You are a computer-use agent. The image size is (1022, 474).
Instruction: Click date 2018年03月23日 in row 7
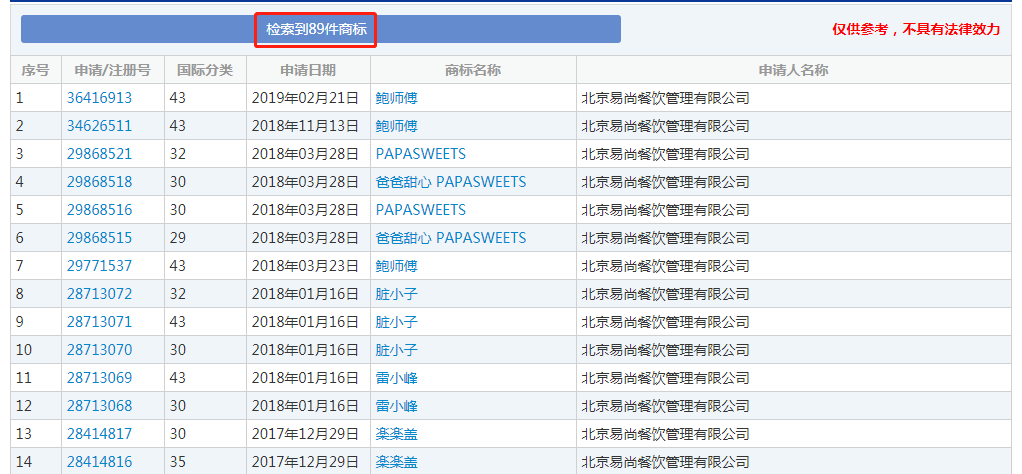click(x=306, y=266)
